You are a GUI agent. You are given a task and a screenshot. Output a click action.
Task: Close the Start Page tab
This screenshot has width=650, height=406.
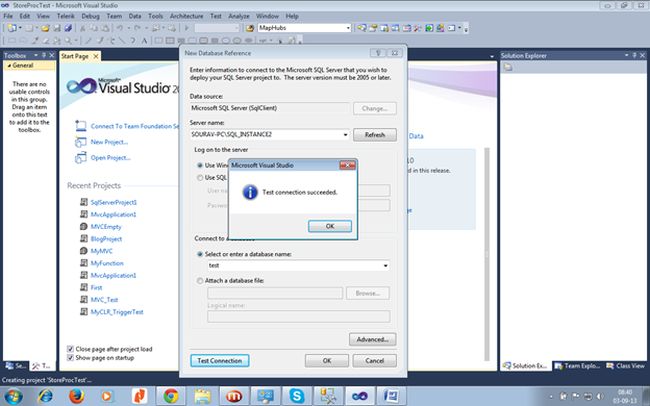tap(96, 56)
